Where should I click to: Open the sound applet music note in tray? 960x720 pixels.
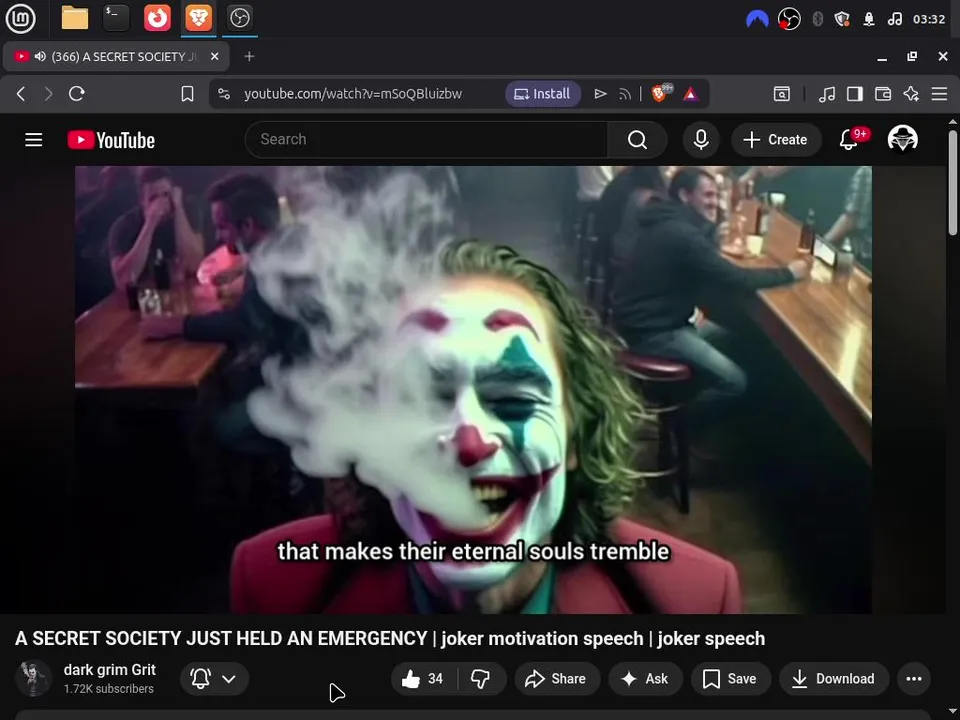[x=894, y=20]
